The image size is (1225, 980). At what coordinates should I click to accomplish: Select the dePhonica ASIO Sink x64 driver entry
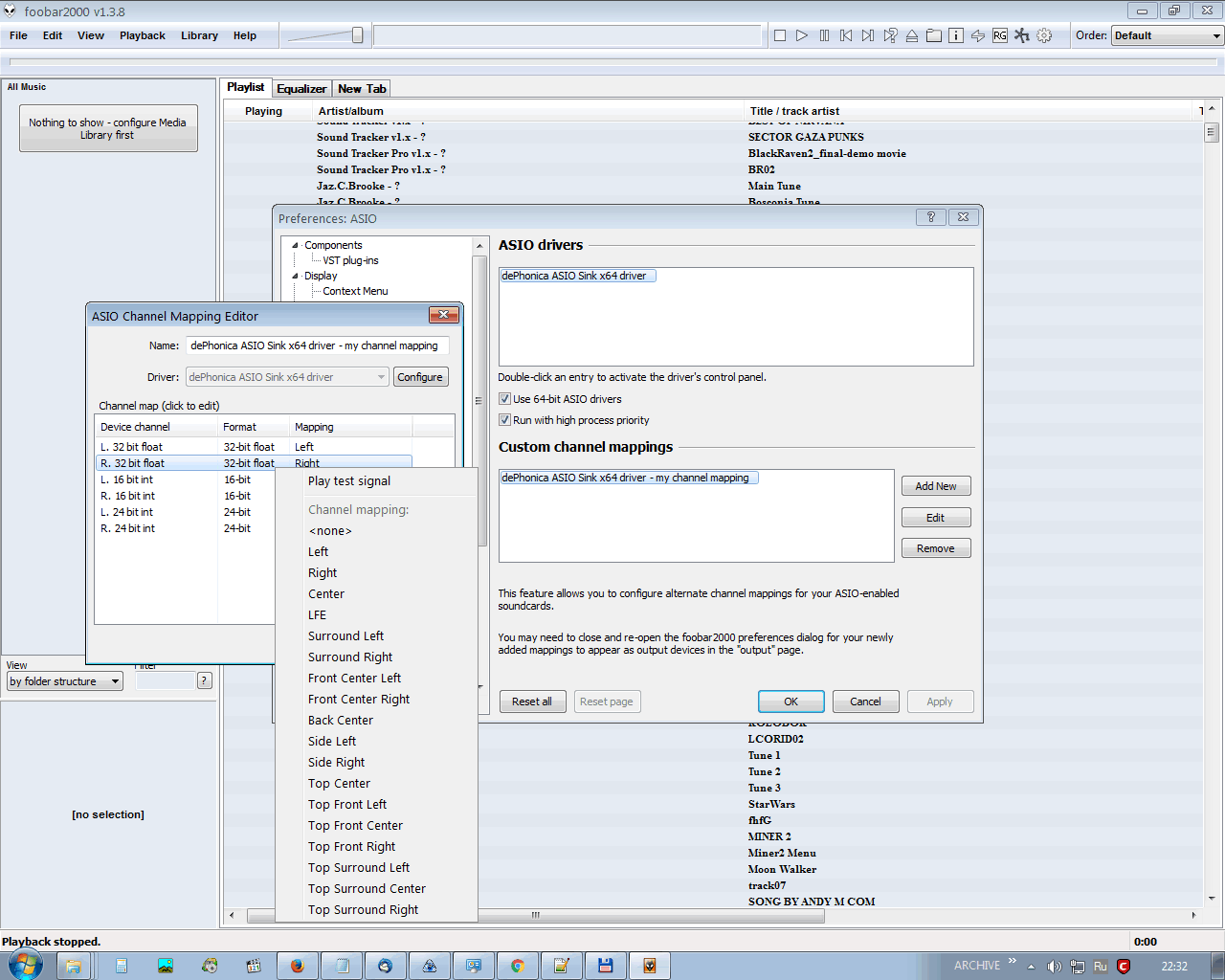point(577,276)
